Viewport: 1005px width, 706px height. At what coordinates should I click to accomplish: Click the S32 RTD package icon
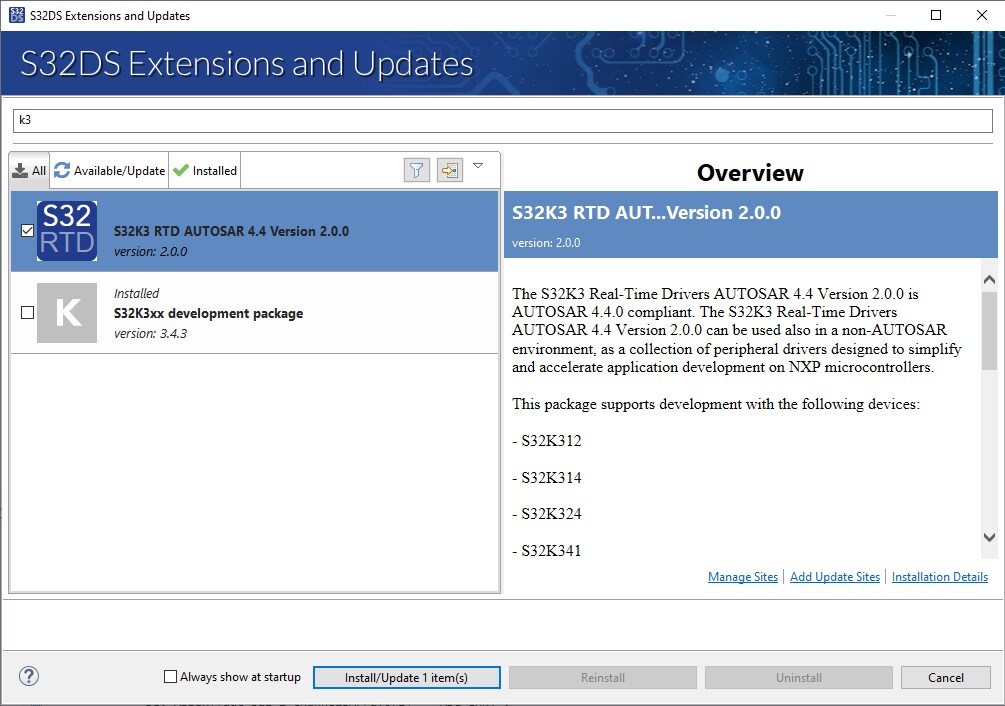click(x=67, y=231)
